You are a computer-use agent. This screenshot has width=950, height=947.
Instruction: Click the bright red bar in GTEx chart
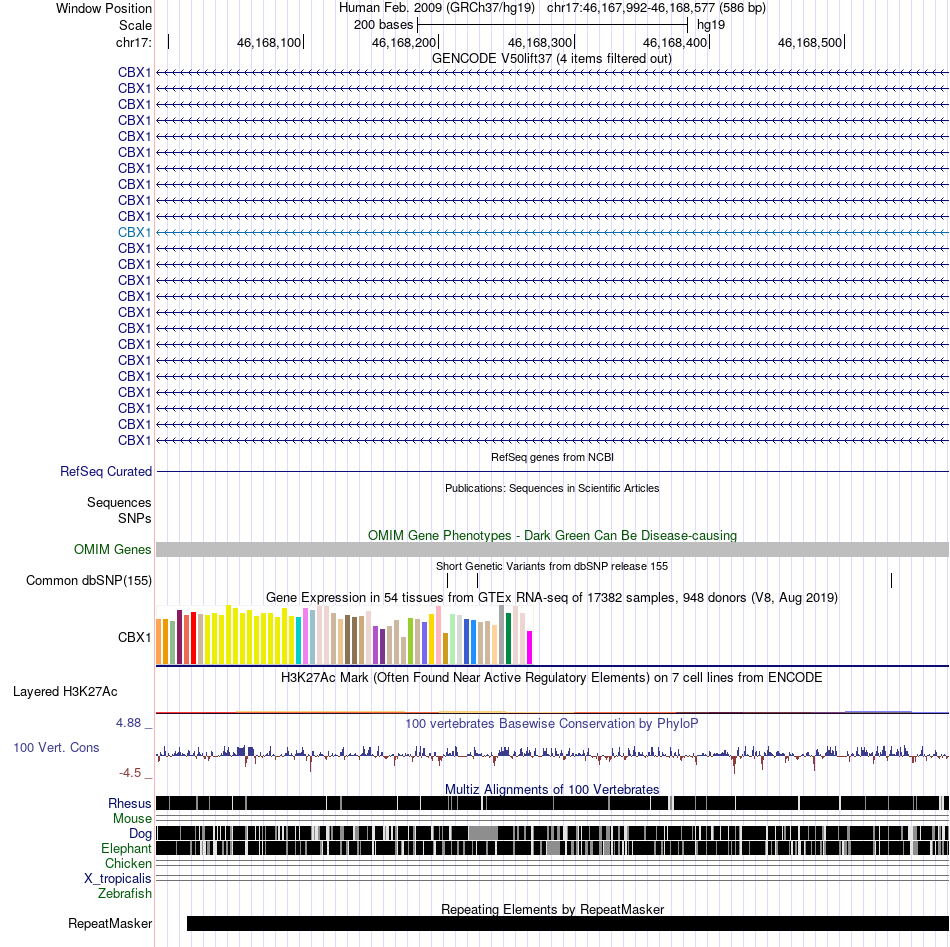pos(193,638)
